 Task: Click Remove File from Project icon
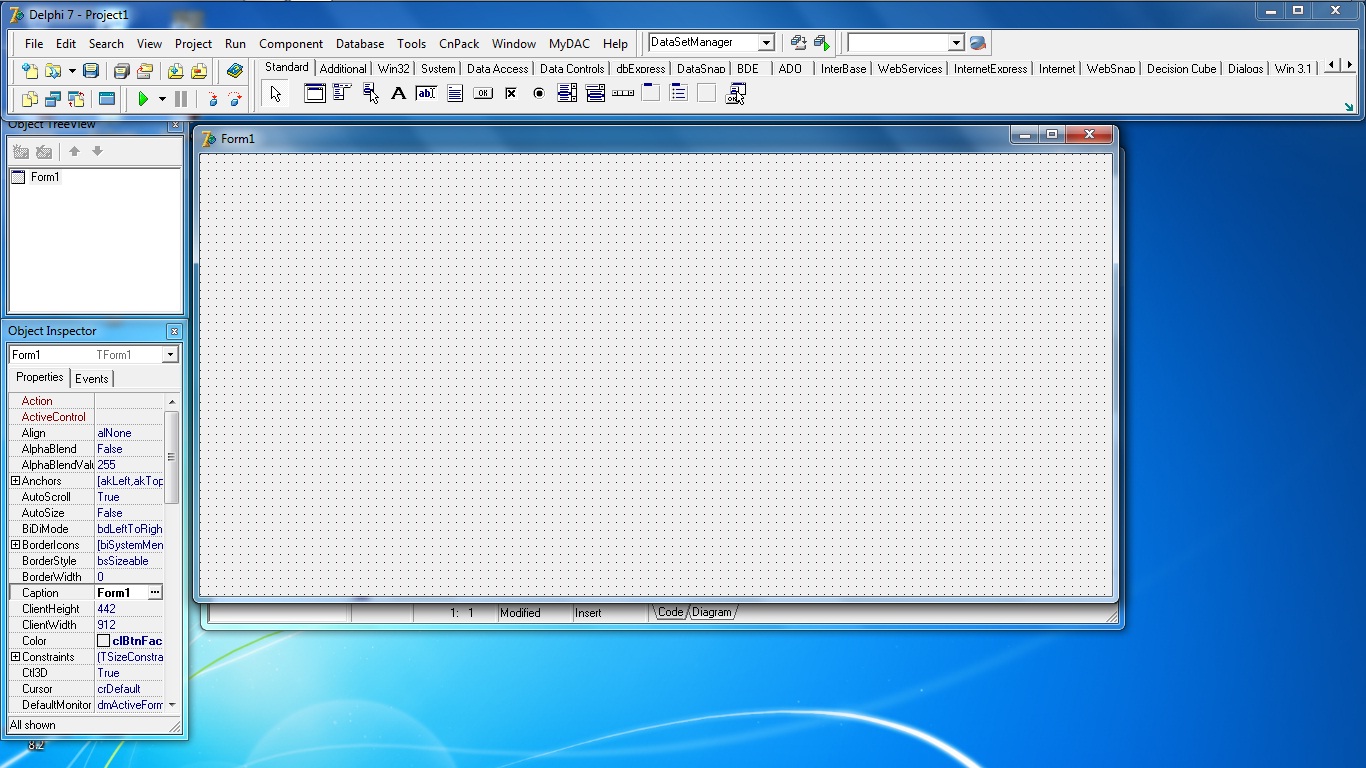tap(199, 71)
